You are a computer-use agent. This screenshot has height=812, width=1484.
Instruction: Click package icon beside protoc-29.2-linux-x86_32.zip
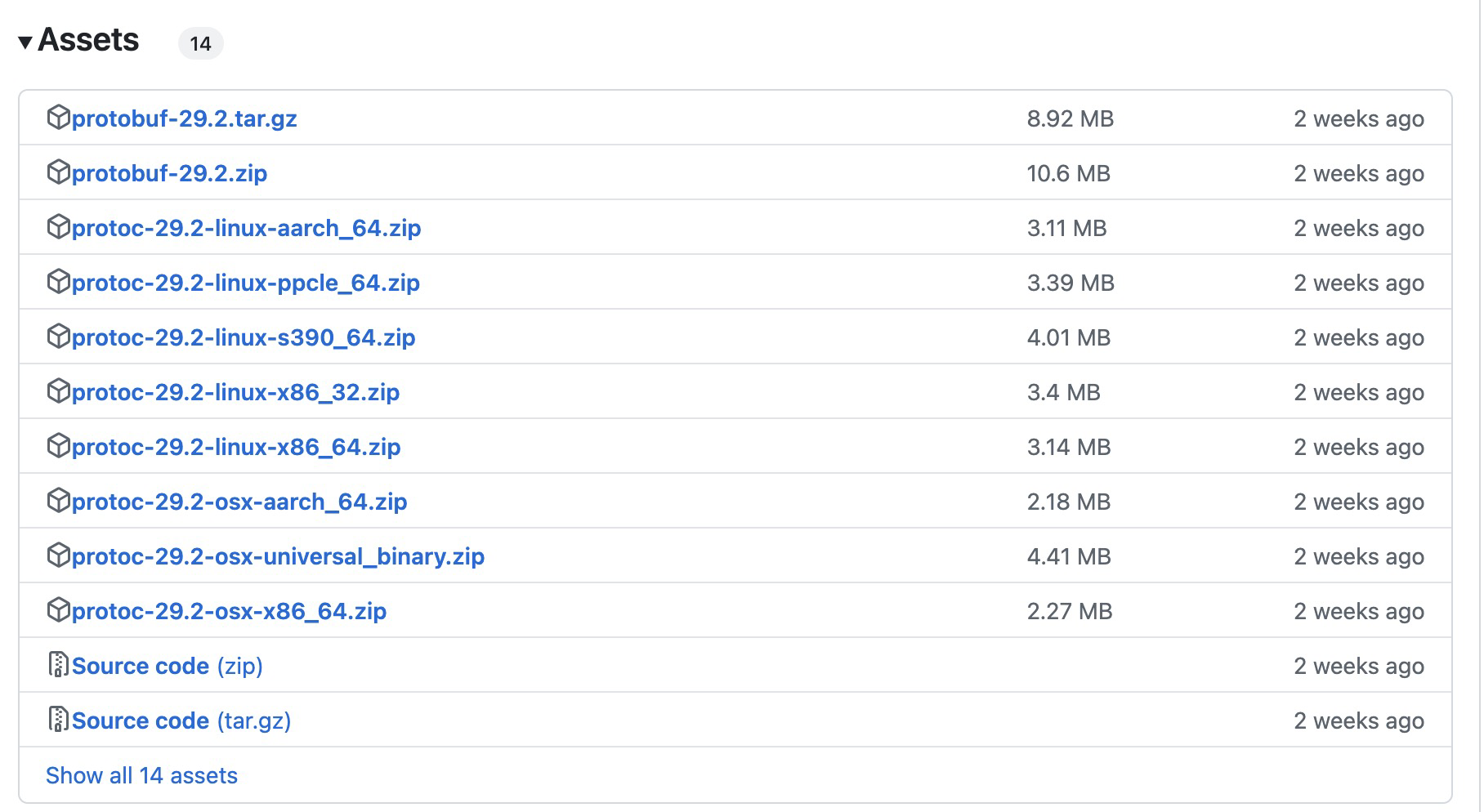58,391
